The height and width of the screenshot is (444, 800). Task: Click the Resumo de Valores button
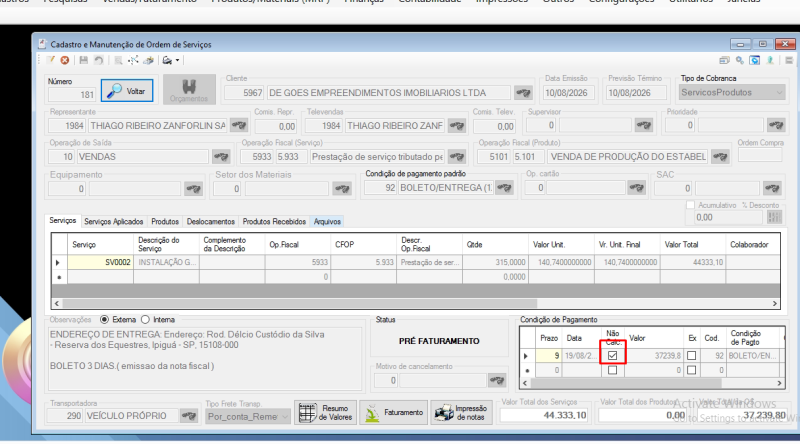[326, 412]
